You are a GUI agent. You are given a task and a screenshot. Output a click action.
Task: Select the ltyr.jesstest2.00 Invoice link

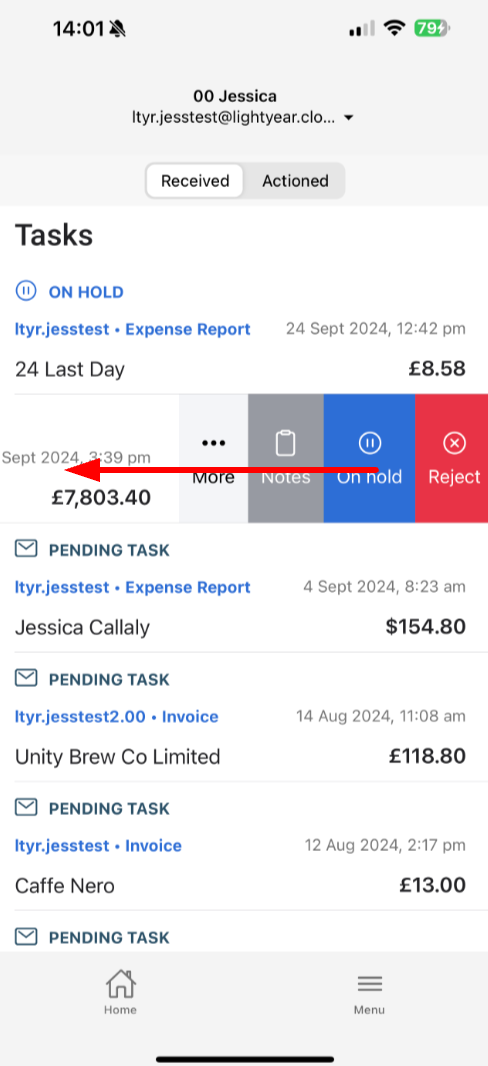[116, 717]
